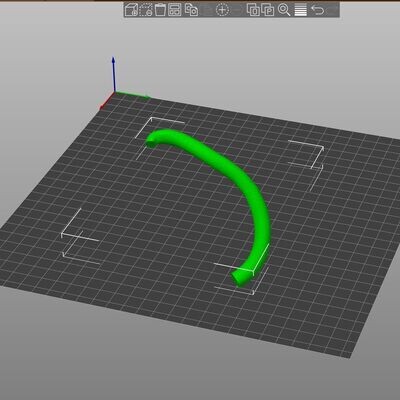400x400 pixels.
Task: Click the dimmed Paste slot beside Copy
Action: coord(207,10)
